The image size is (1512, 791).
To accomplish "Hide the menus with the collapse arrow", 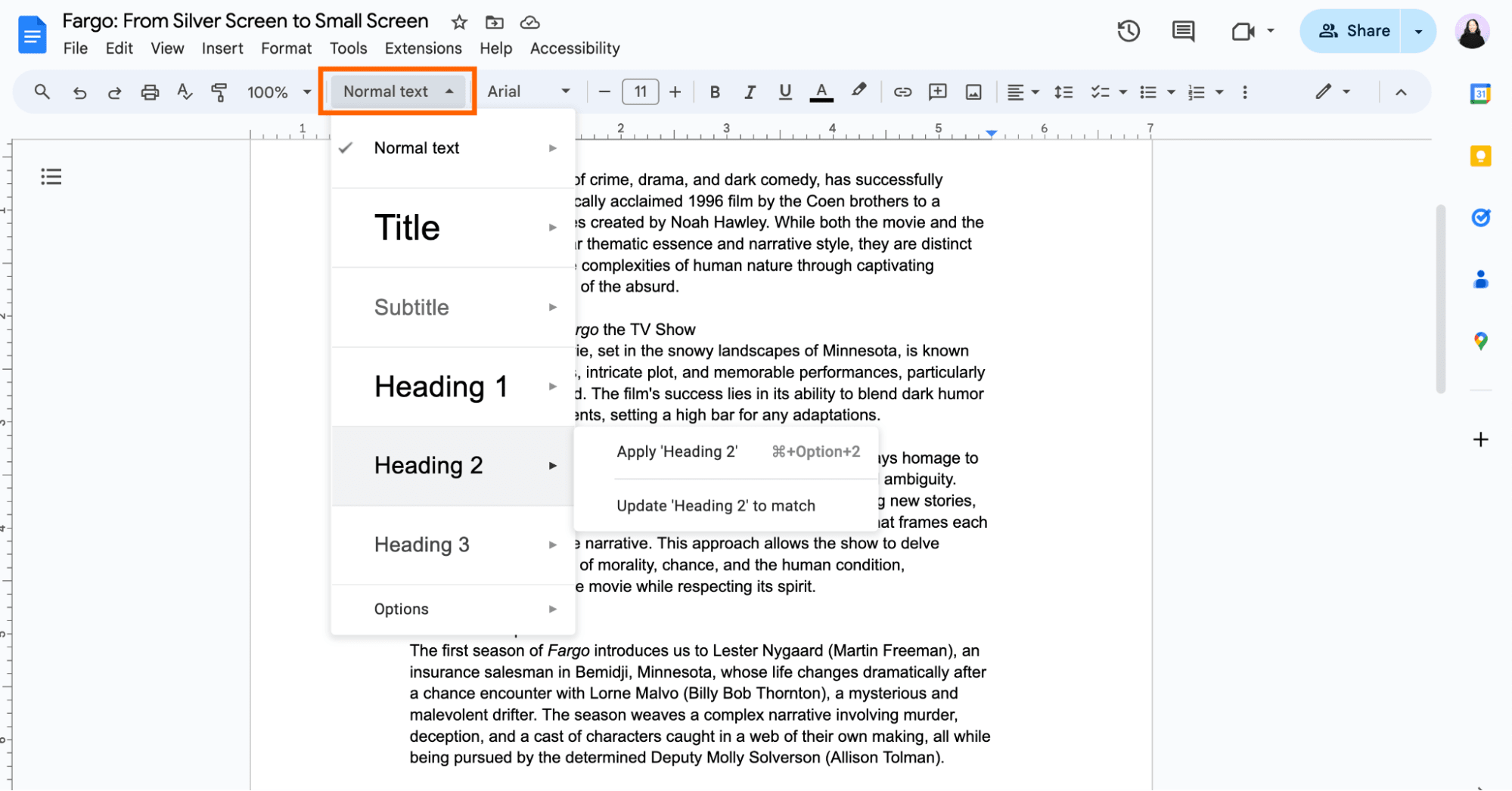I will click(x=1401, y=92).
